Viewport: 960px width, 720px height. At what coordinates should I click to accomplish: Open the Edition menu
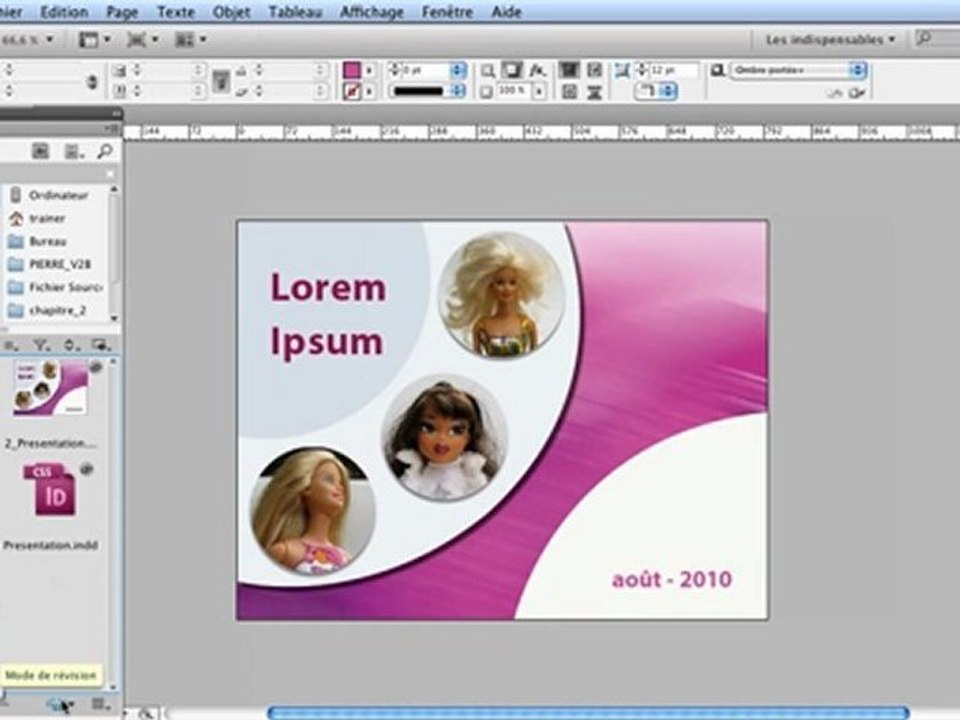click(x=64, y=12)
